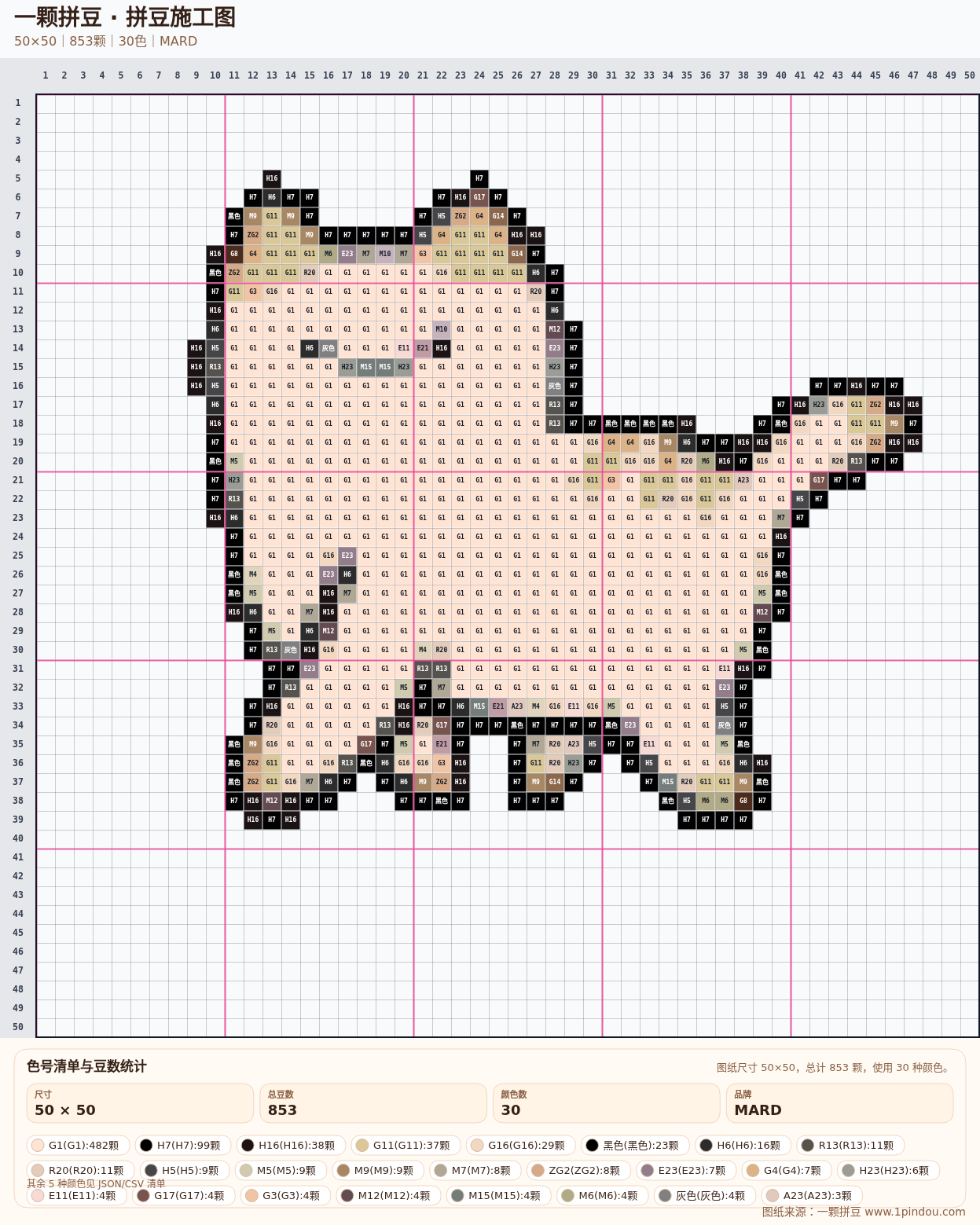Click the E11 4颗 legend chip
The height and width of the screenshot is (1225, 980).
tap(76, 1195)
